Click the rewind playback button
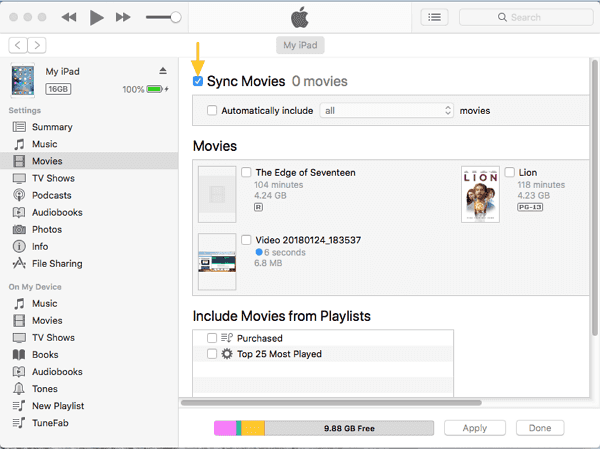Image resolution: width=600 pixels, height=449 pixels. [69, 17]
